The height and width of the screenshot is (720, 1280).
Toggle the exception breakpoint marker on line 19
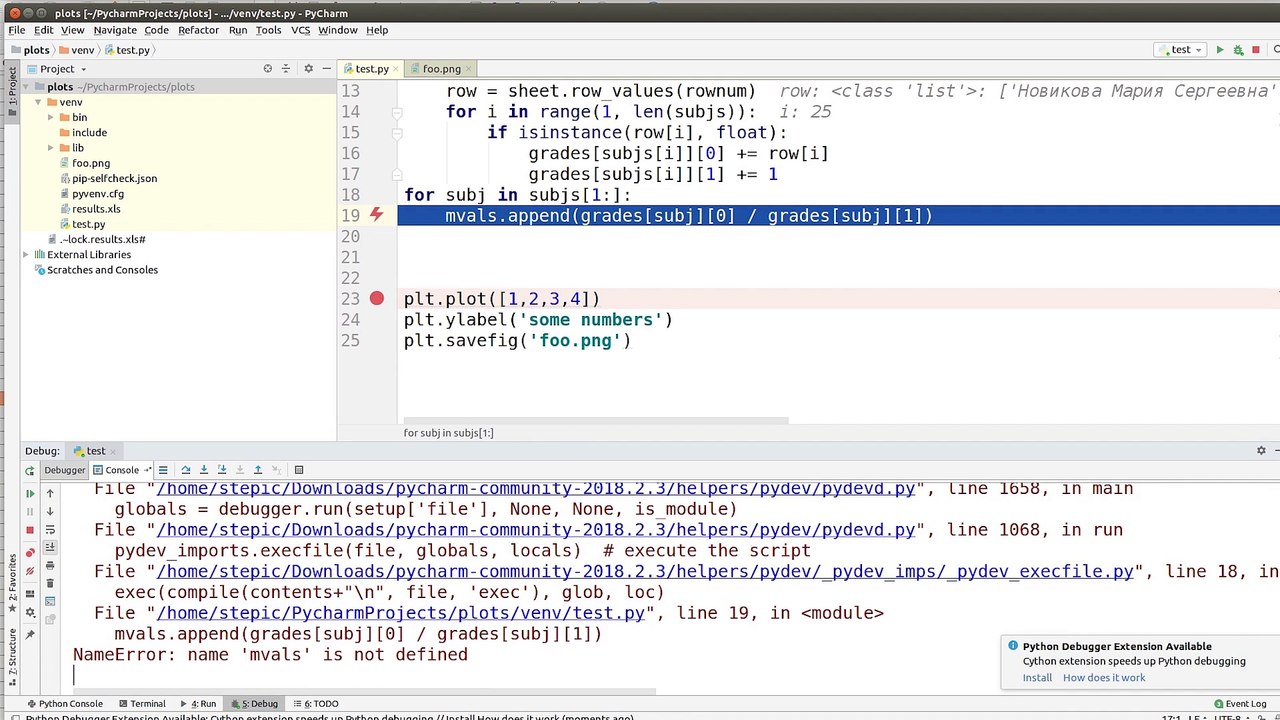(377, 215)
